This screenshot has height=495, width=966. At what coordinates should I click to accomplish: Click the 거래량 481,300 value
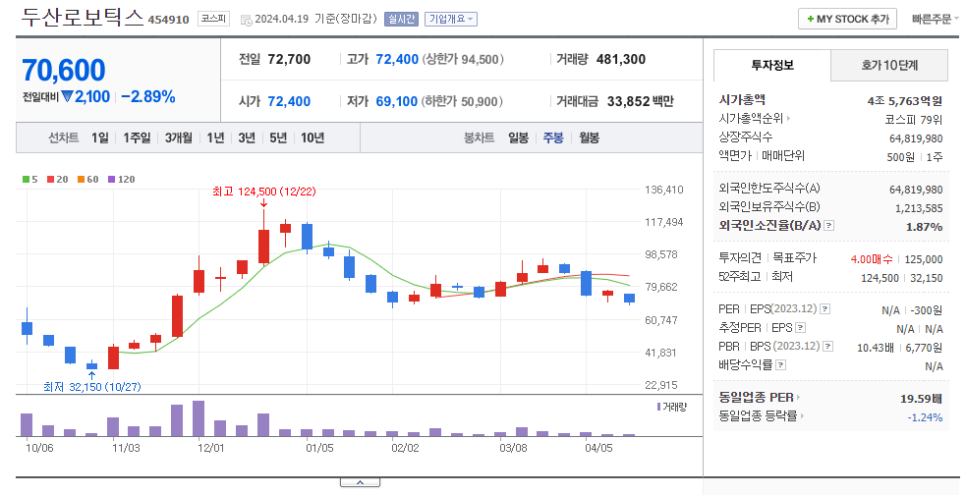tap(621, 60)
